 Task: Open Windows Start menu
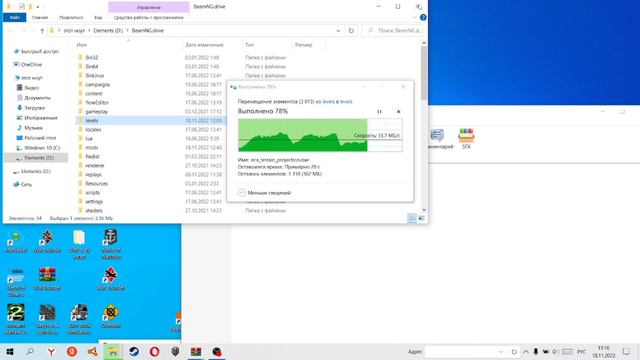click(x=10, y=351)
